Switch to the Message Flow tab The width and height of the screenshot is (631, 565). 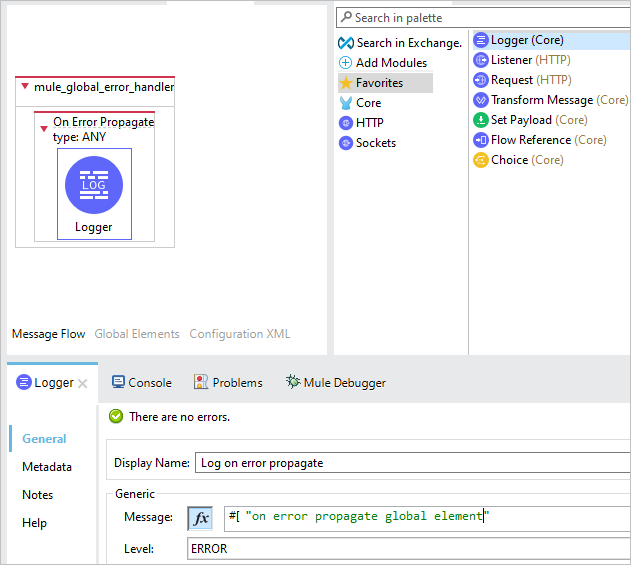(48, 334)
